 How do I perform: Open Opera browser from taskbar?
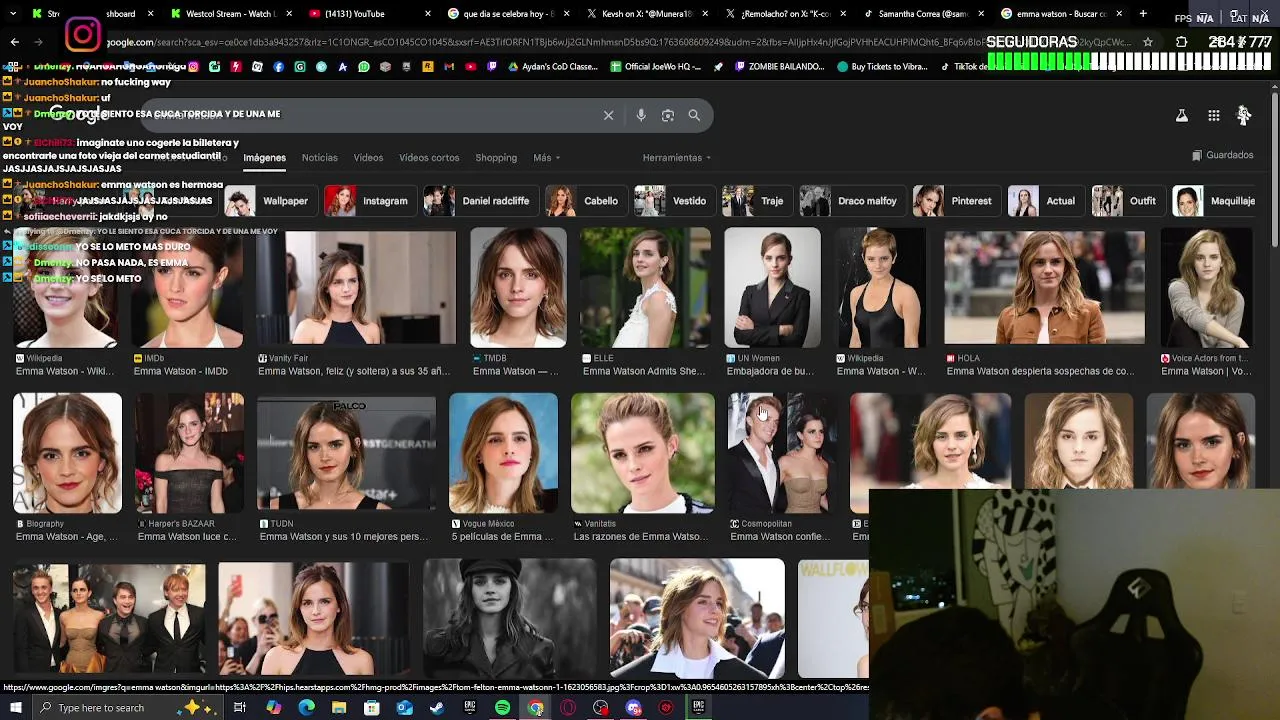tap(568, 708)
